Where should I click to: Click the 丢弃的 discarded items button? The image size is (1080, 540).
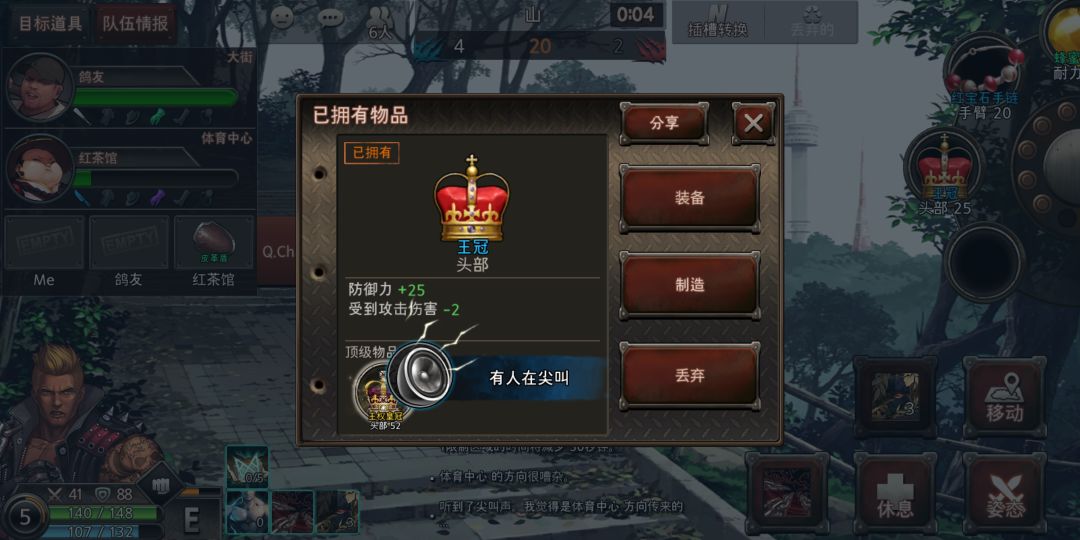tap(811, 22)
